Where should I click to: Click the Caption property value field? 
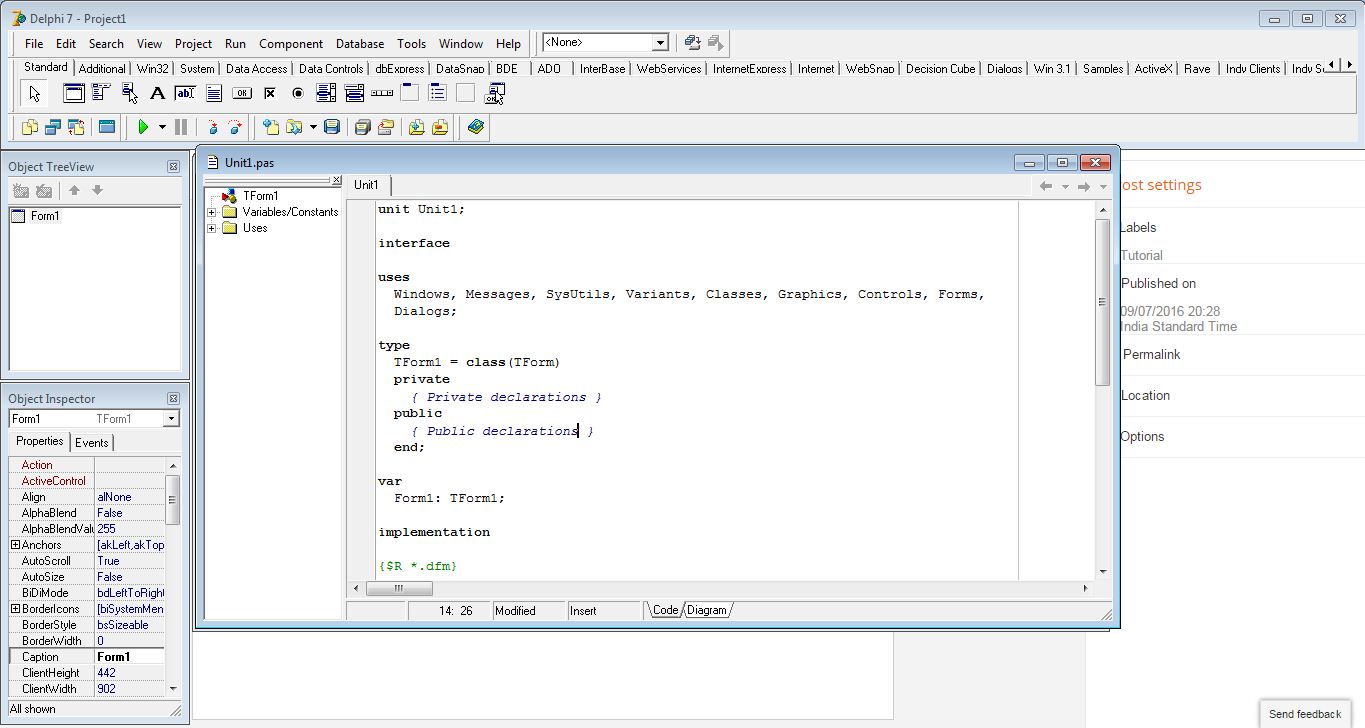(129, 657)
